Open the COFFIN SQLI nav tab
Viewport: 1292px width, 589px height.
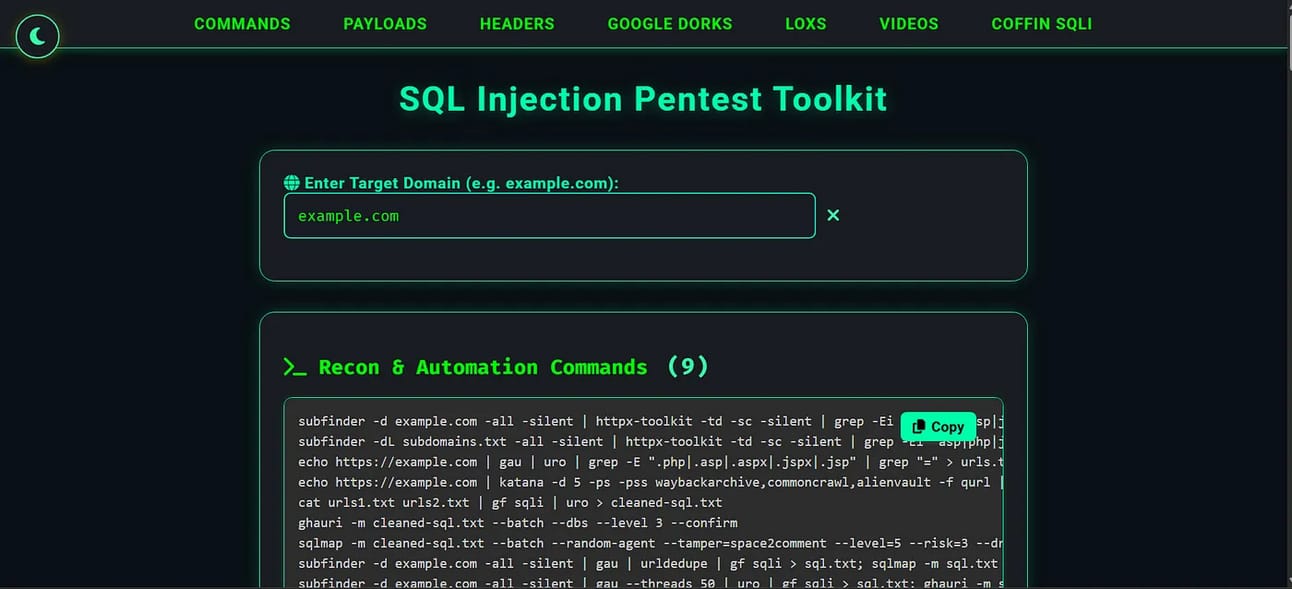tap(1042, 24)
